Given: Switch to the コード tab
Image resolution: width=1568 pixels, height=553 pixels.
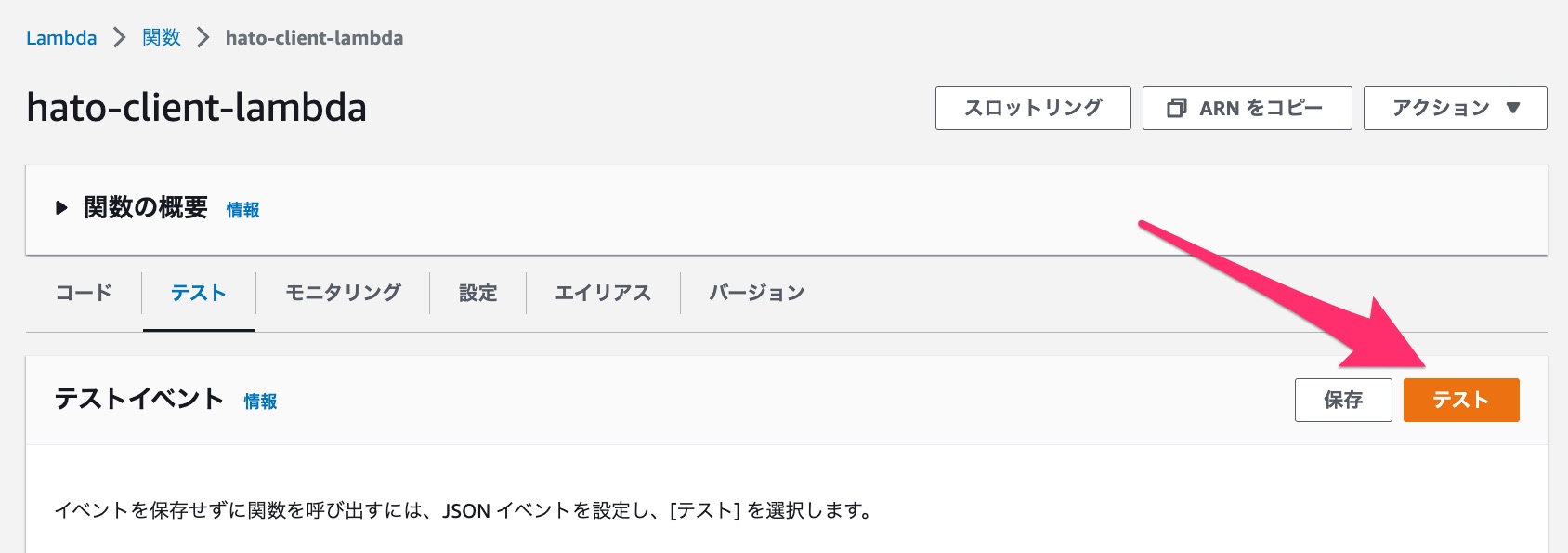Looking at the screenshot, I should (x=83, y=293).
